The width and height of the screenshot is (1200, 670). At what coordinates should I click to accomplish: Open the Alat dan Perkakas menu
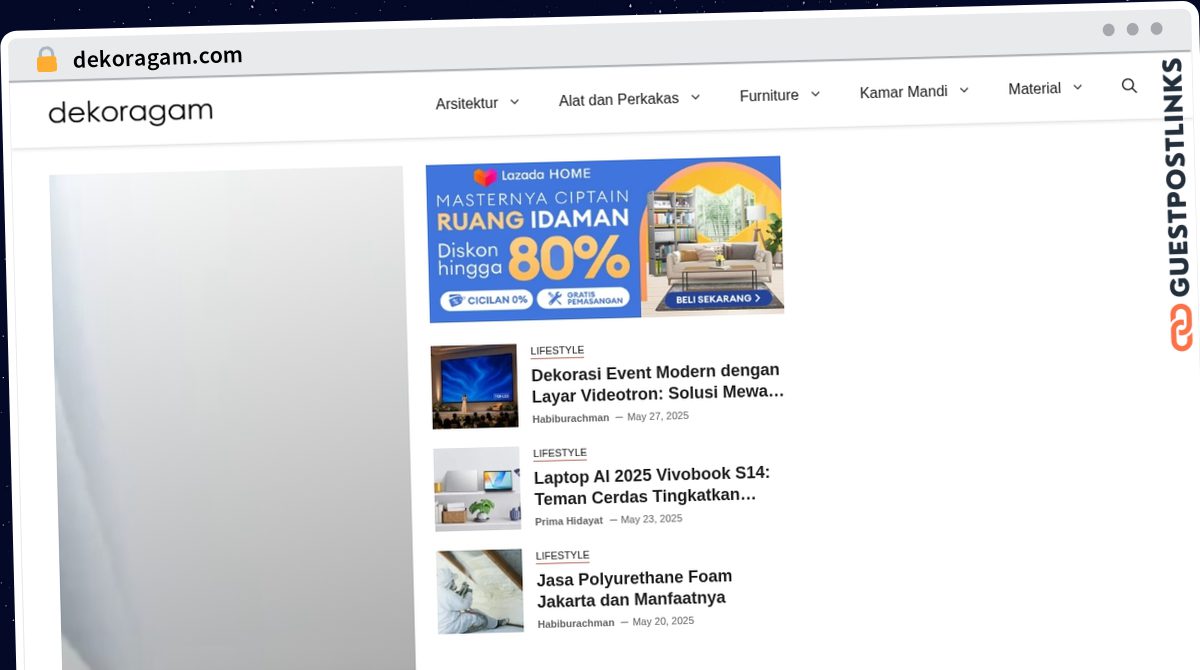[619, 99]
